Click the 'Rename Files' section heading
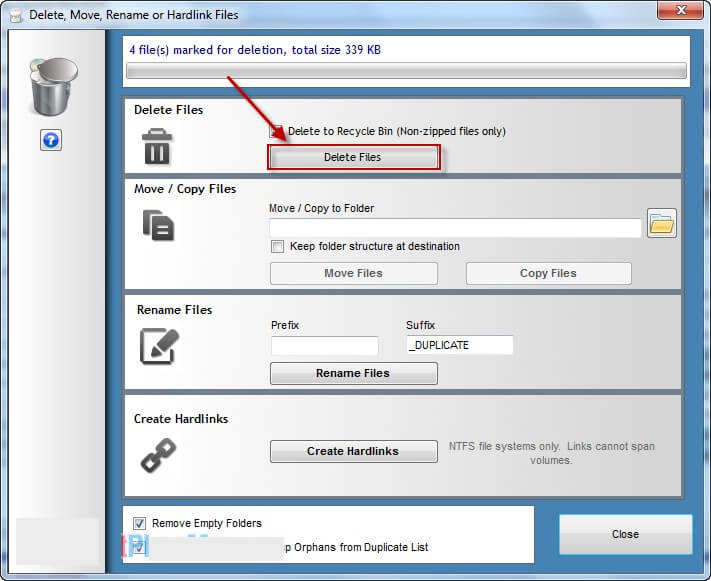The image size is (711, 581). click(x=175, y=310)
